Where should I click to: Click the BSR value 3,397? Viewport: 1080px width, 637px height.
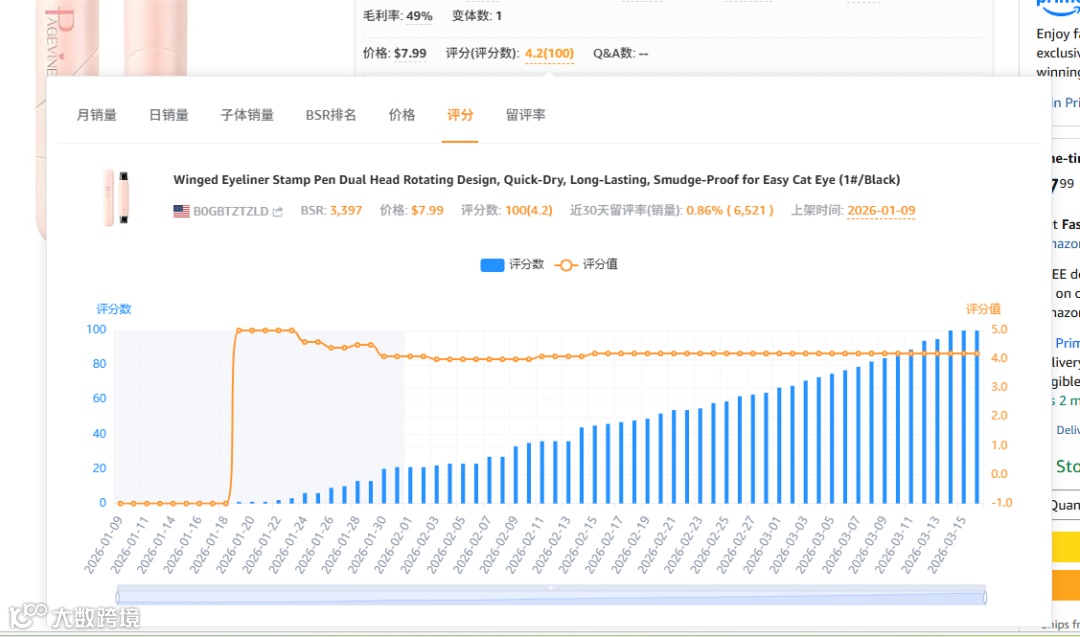click(346, 211)
